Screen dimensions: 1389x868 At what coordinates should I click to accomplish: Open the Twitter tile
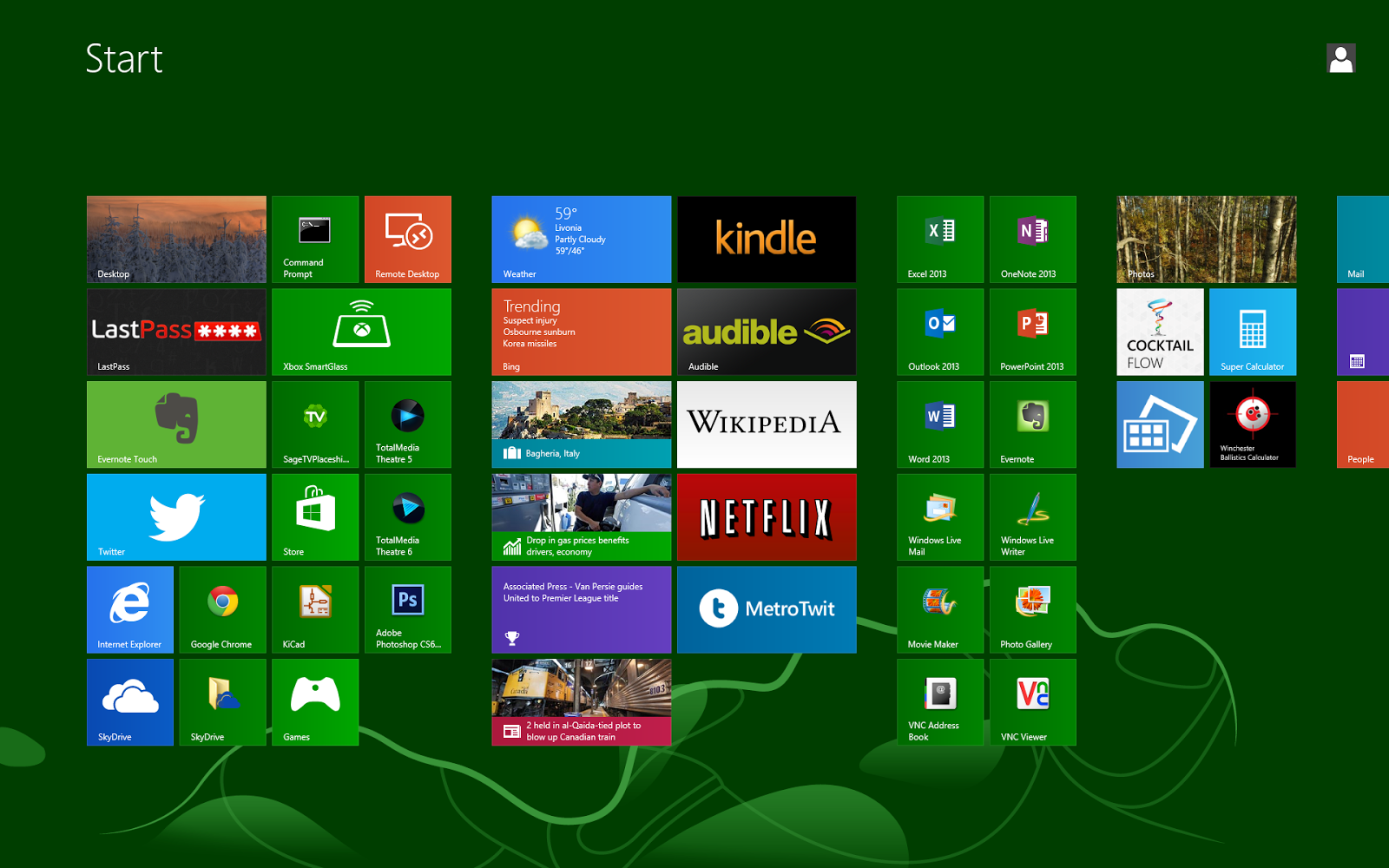coord(176,517)
